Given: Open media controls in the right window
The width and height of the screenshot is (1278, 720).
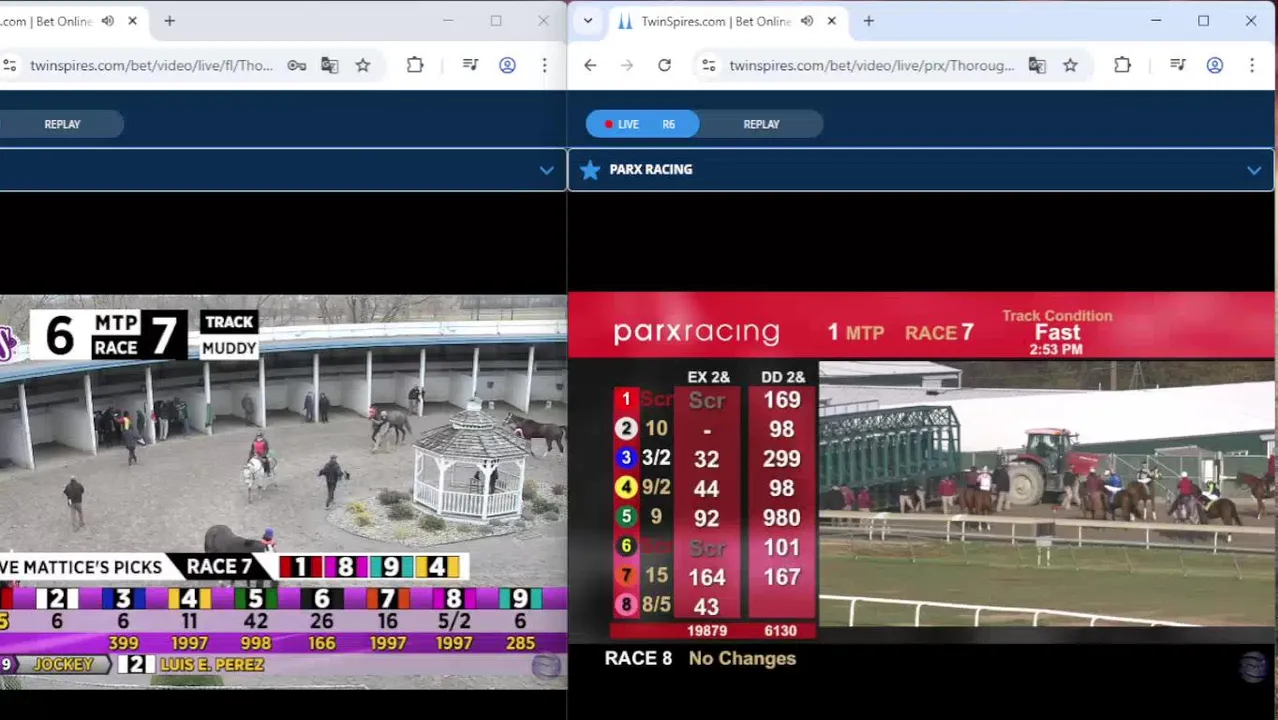Looking at the screenshot, I should [x=1177, y=65].
